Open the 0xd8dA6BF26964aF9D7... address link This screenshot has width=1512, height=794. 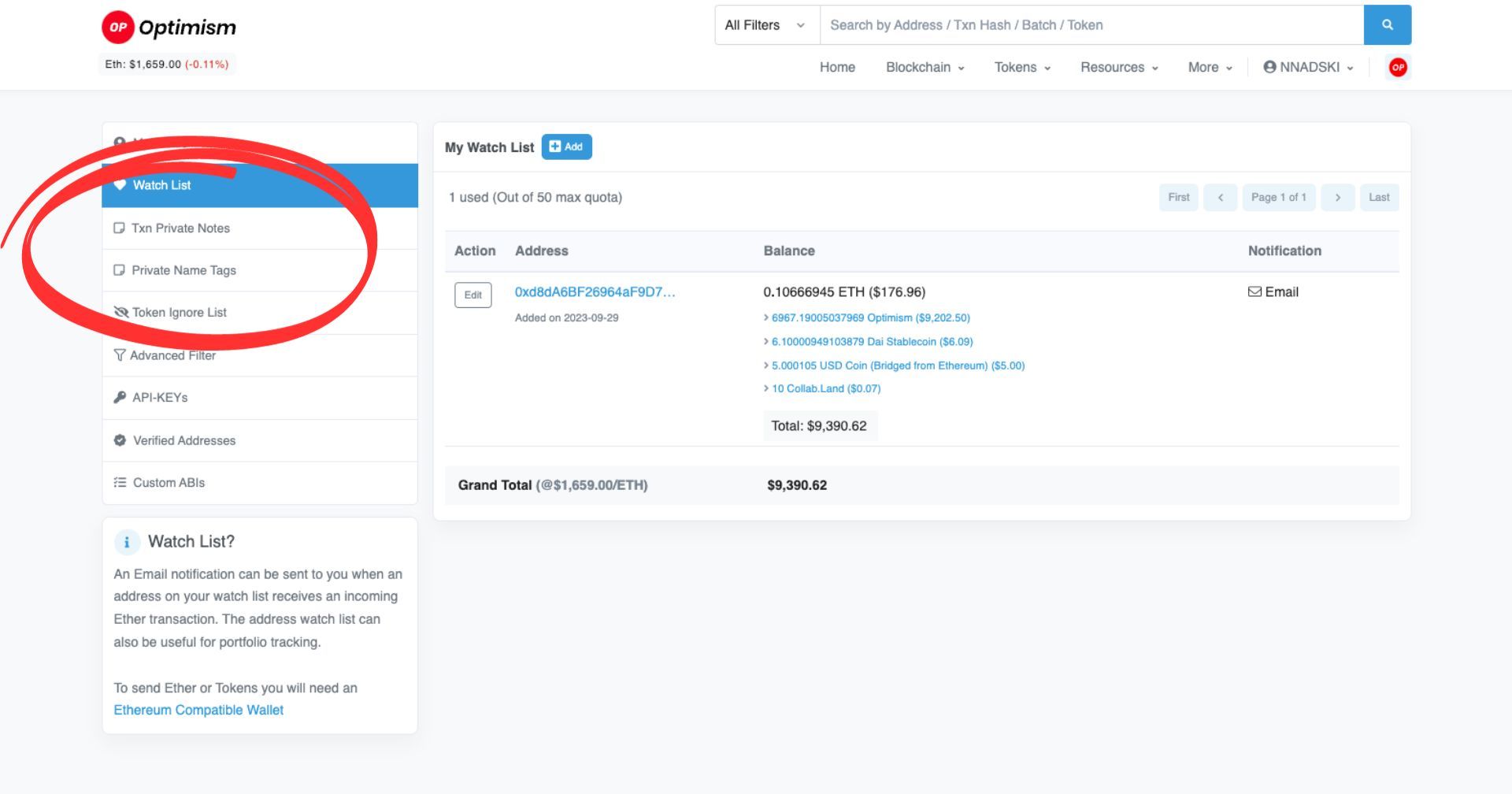[595, 292]
